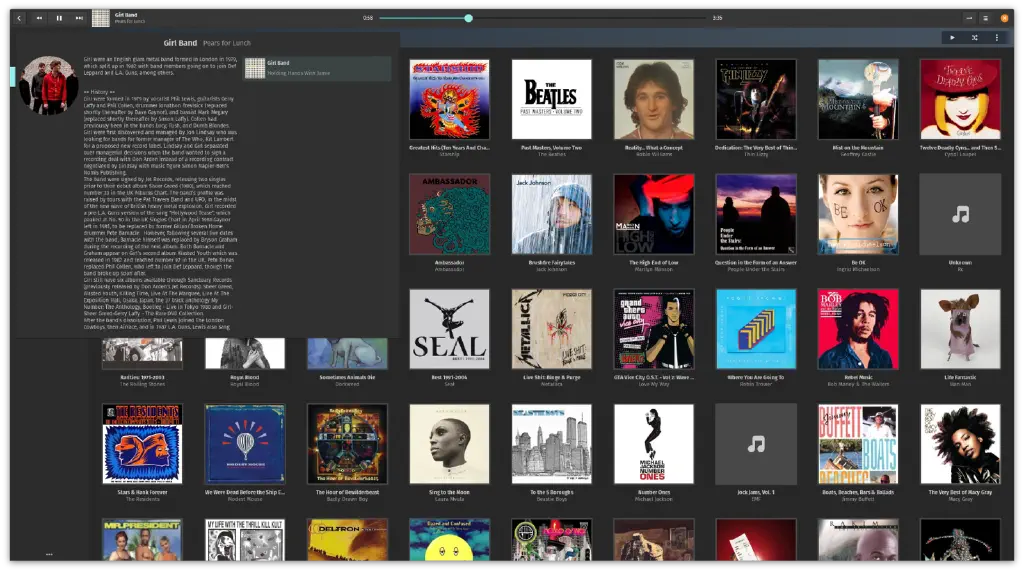Open Starship Greatest Hits album
Image resolution: width=1024 pixels, height=572 pixels.
click(x=449, y=99)
